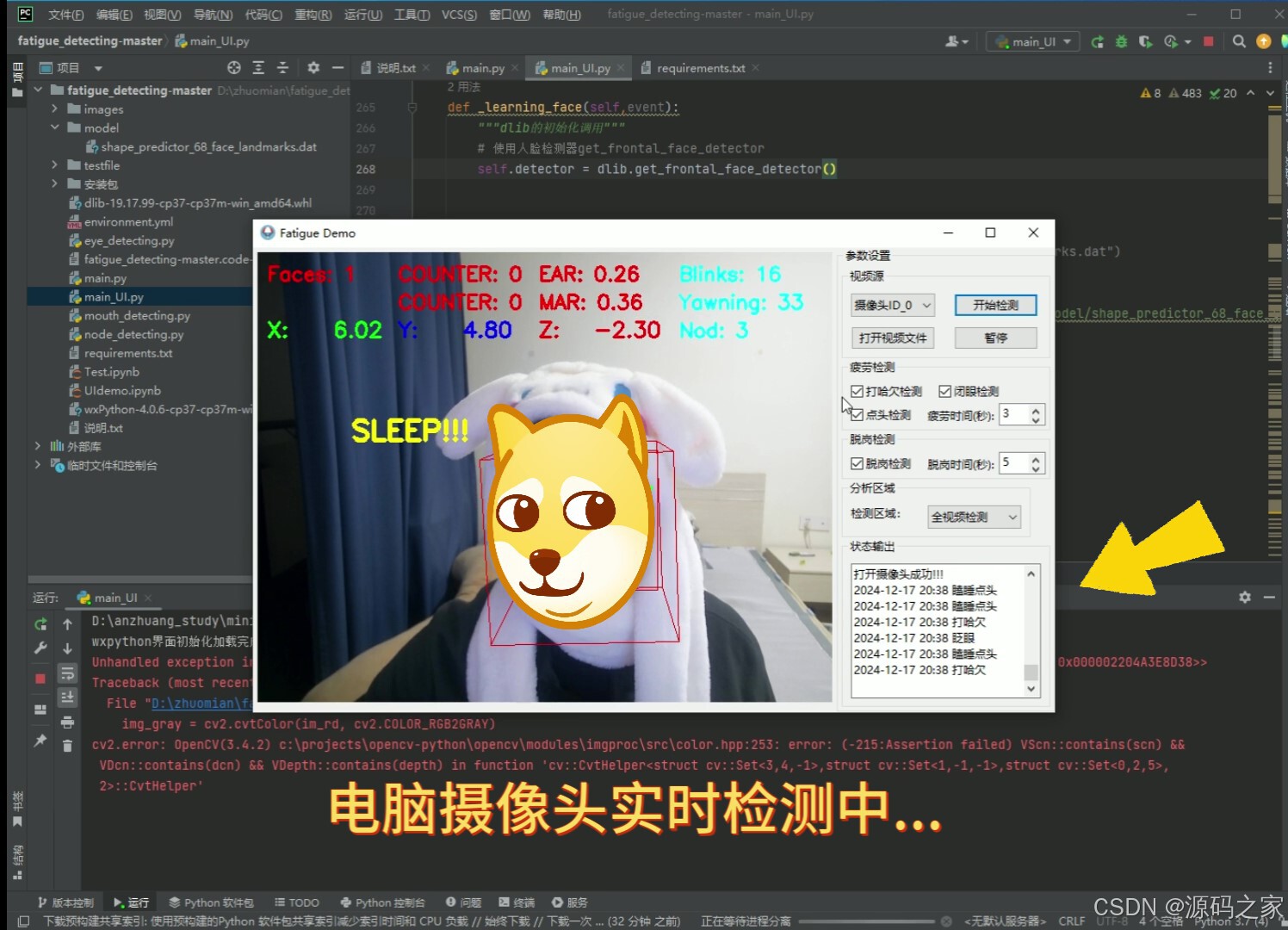Uncheck the 打哈欠检测 checkbox

click(x=857, y=391)
